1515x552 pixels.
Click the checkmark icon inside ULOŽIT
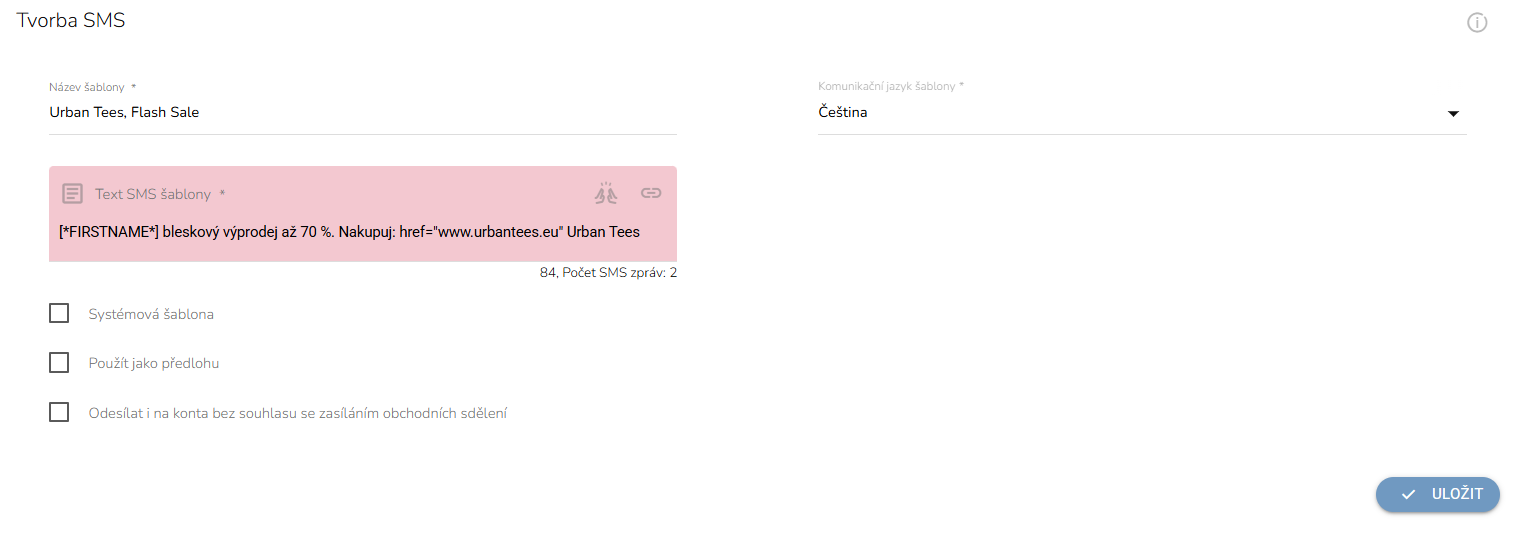tap(1408, 494)
